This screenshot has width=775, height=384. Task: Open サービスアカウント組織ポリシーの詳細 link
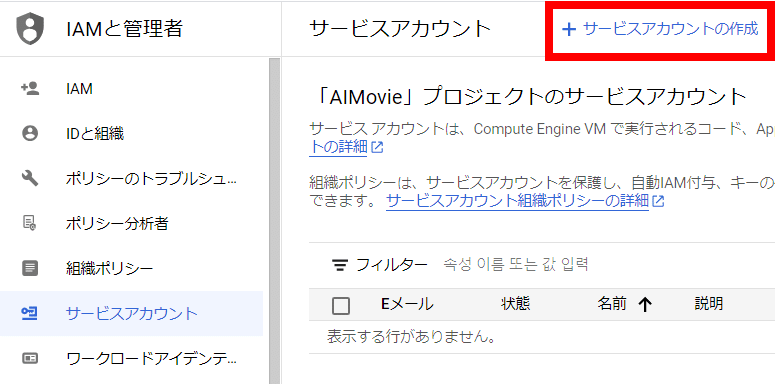click(517, 201)
